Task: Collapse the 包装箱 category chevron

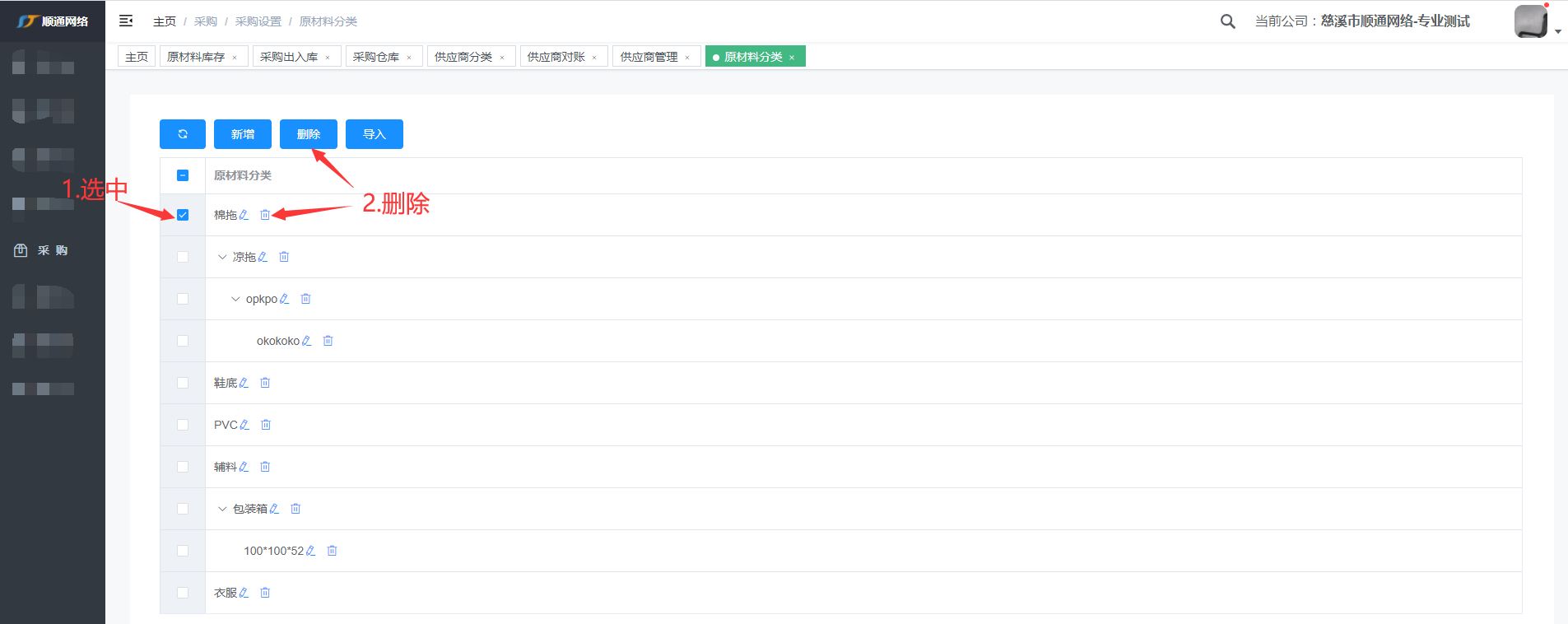Action: click(222, 509)
